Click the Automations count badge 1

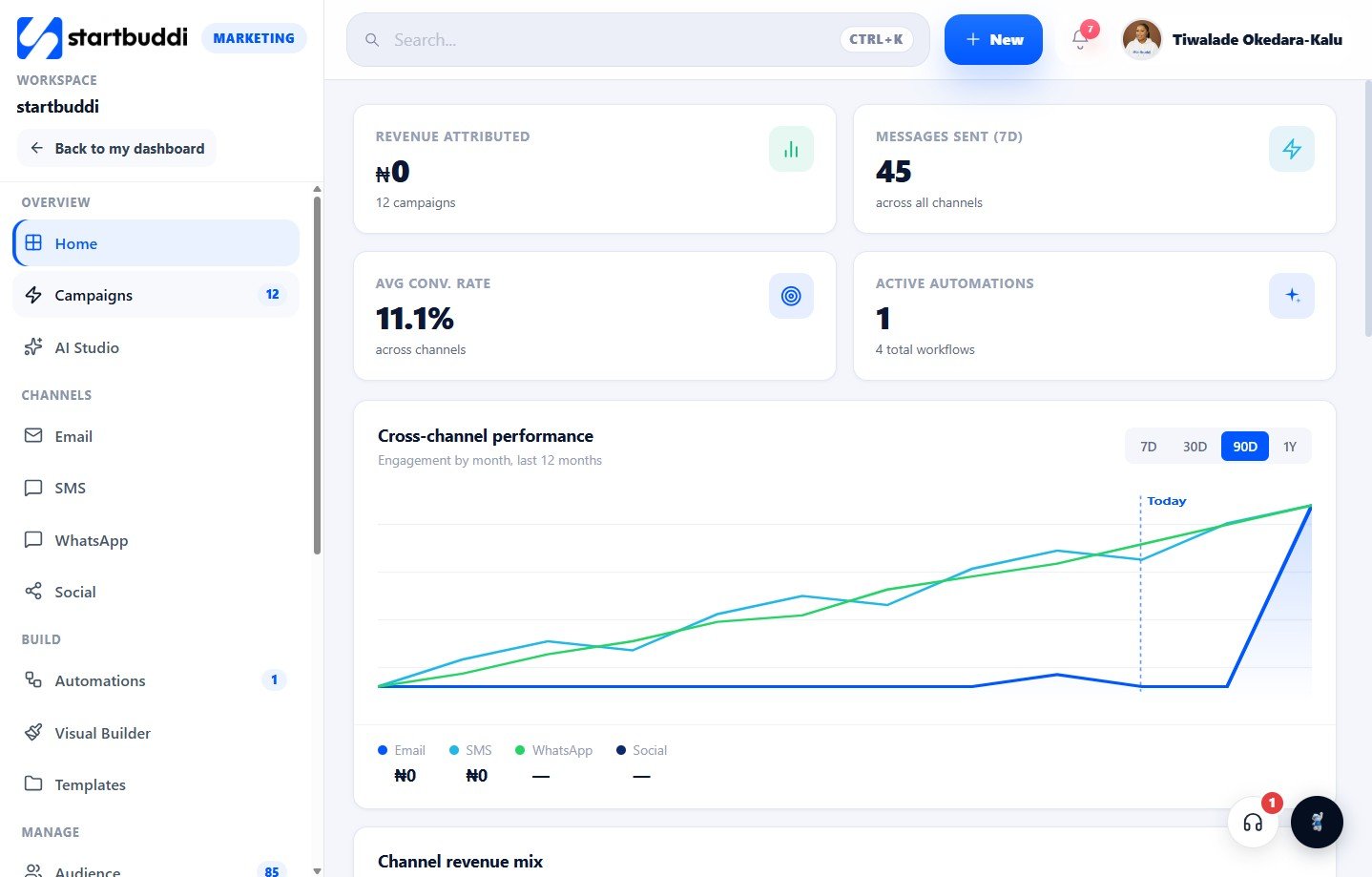pyautogui.click(x=274, y=679)
